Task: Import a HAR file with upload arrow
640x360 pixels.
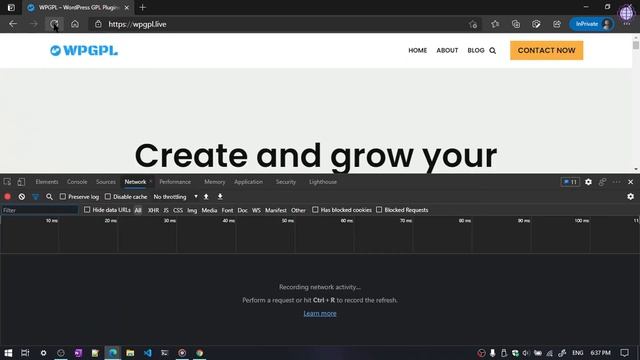Action: pyautogui.click(x=206, y=197)
